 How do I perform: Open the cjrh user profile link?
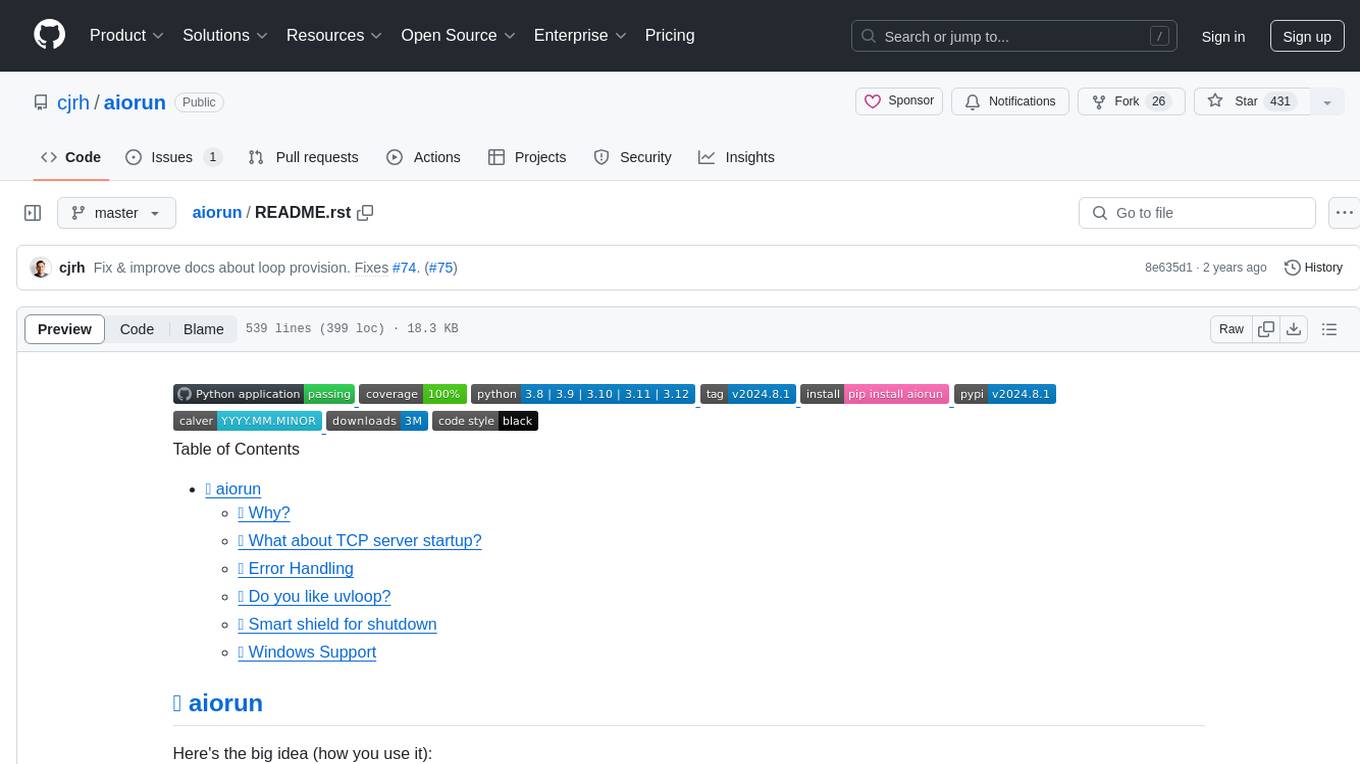coord(73,102)
